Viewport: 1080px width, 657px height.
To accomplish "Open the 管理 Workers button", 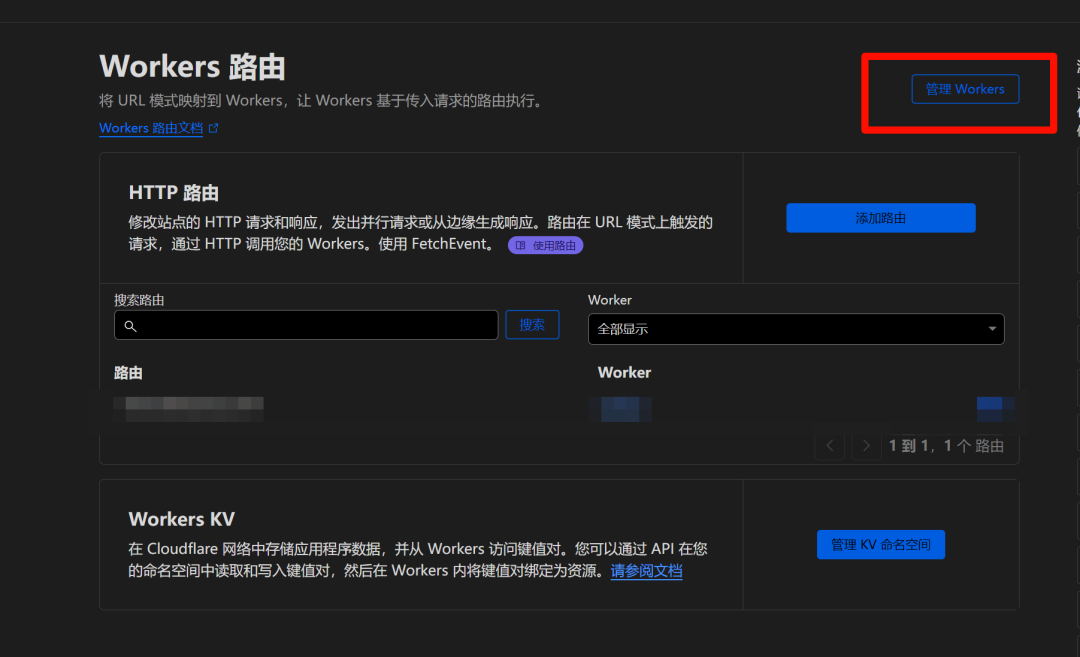I will click(965, 89).
